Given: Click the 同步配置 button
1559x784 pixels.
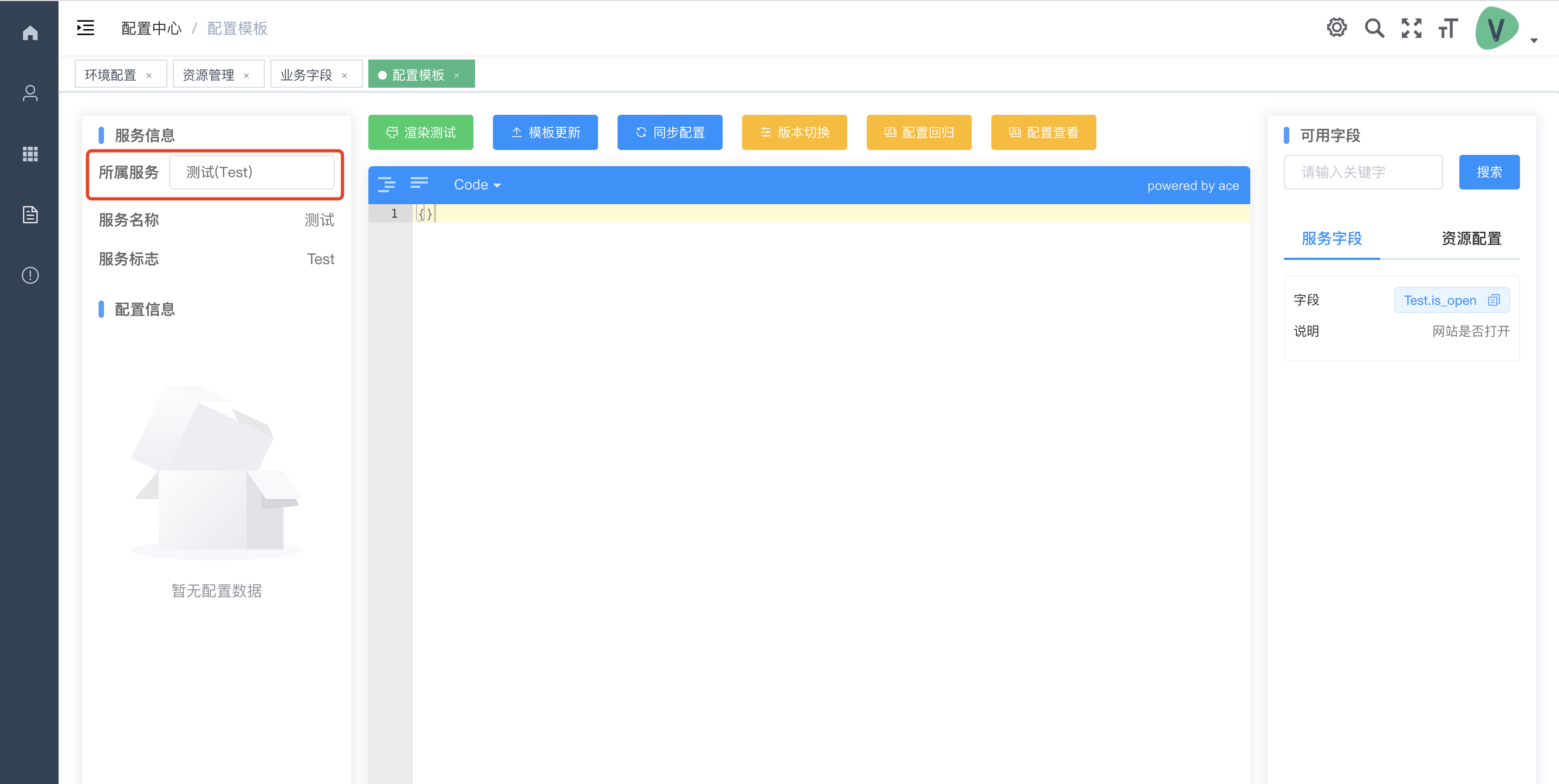Looking at the screenshot, I should coord(670,133).
